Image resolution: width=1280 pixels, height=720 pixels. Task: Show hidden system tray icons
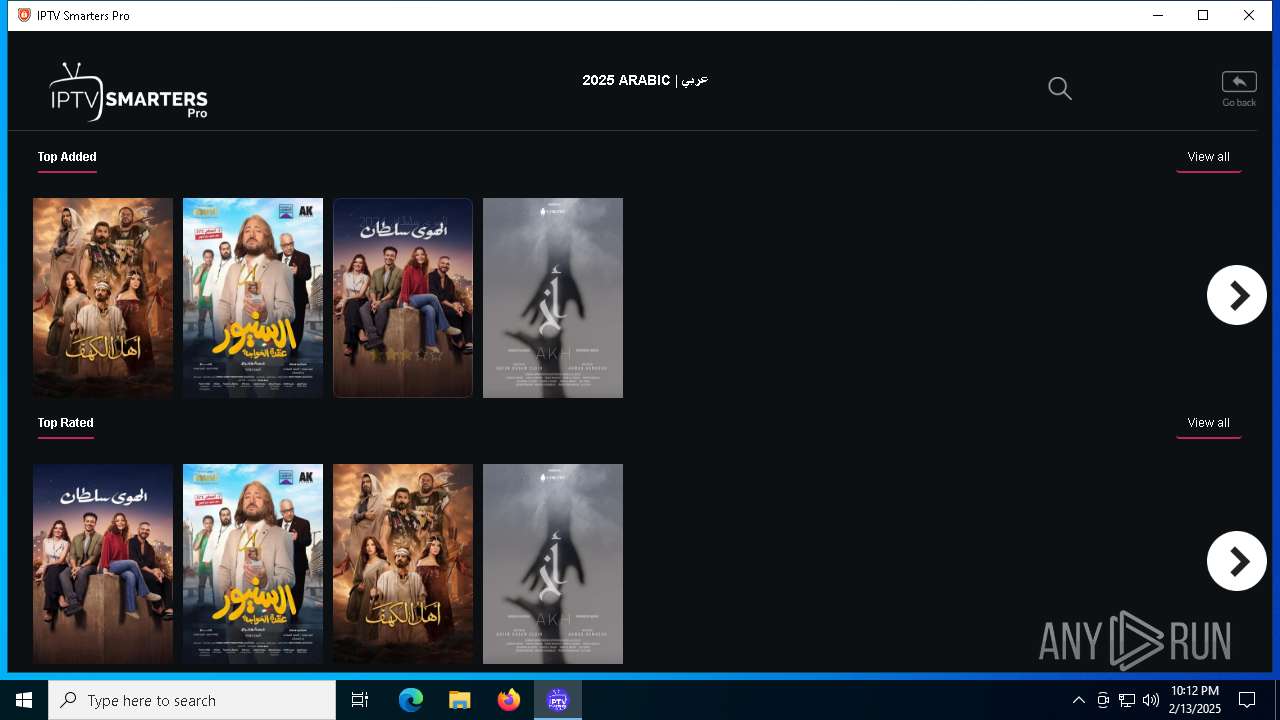coord(1078,700)
